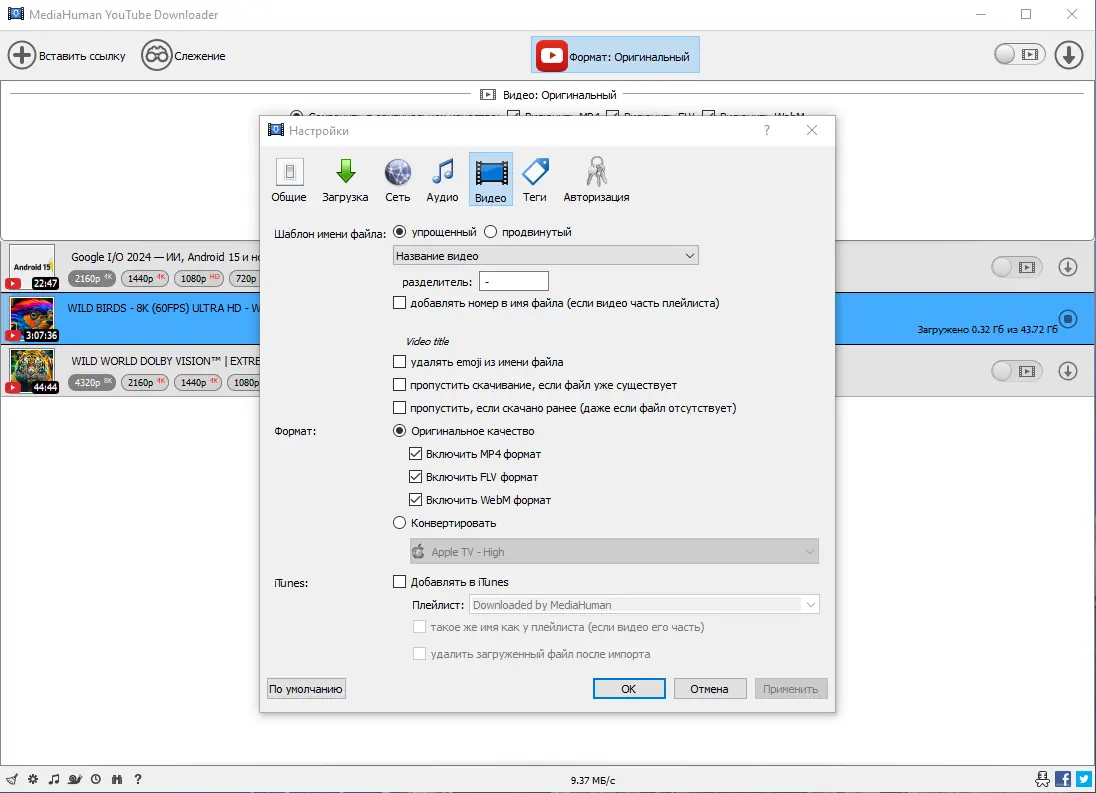Open the help question mark icon
Image resolution: width=1096 pixels, height=793 pixels.
click(137, 778)
